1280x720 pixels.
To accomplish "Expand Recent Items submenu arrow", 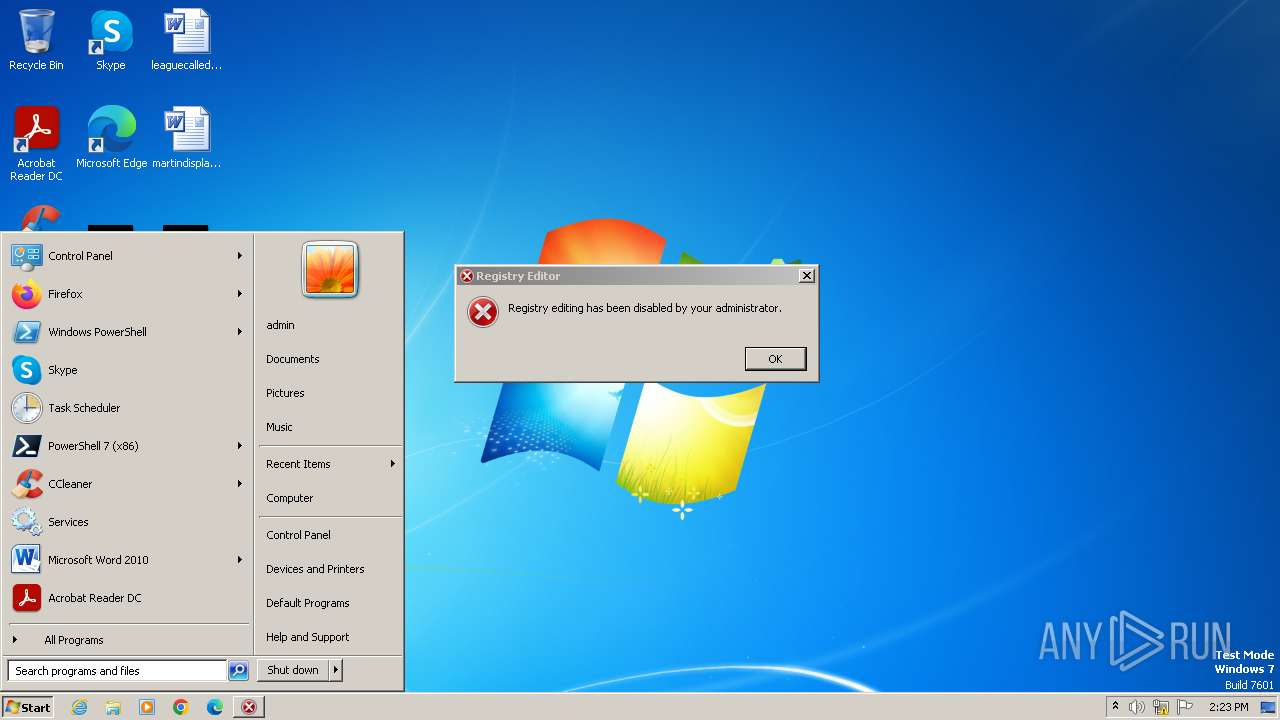I will click(x=393, y=464).
